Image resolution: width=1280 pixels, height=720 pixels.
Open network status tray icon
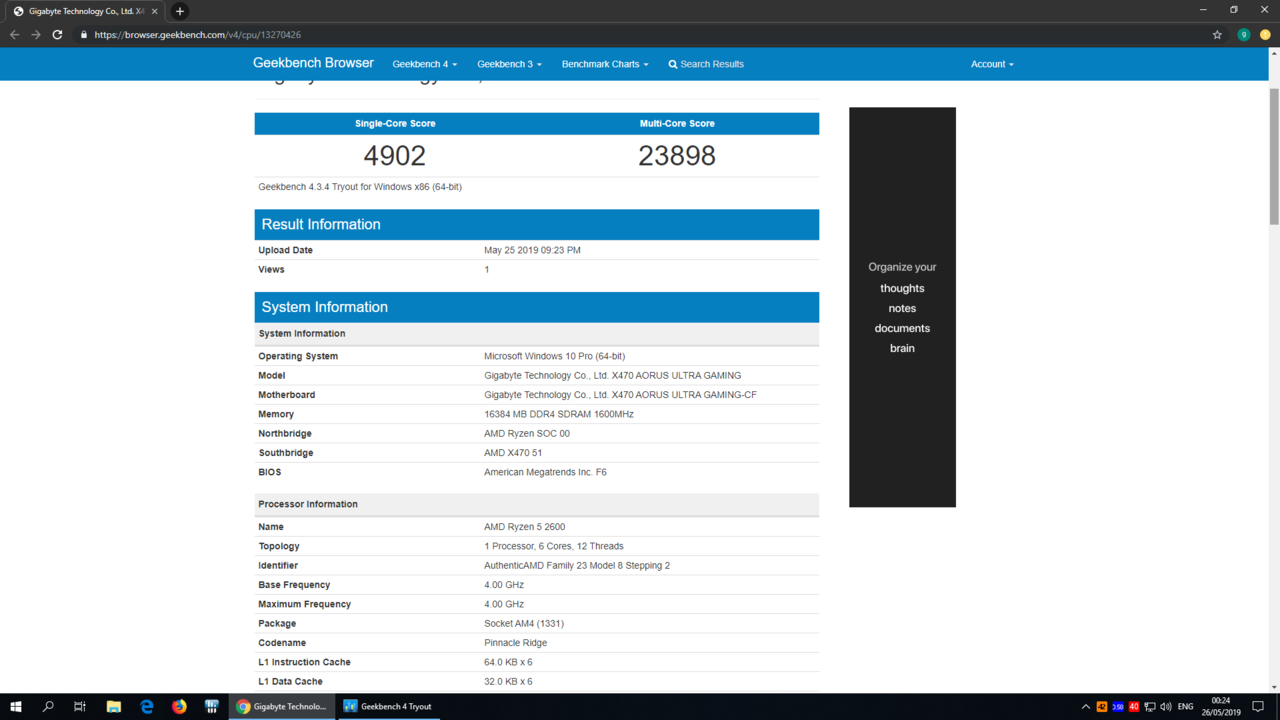point(1150,707)
